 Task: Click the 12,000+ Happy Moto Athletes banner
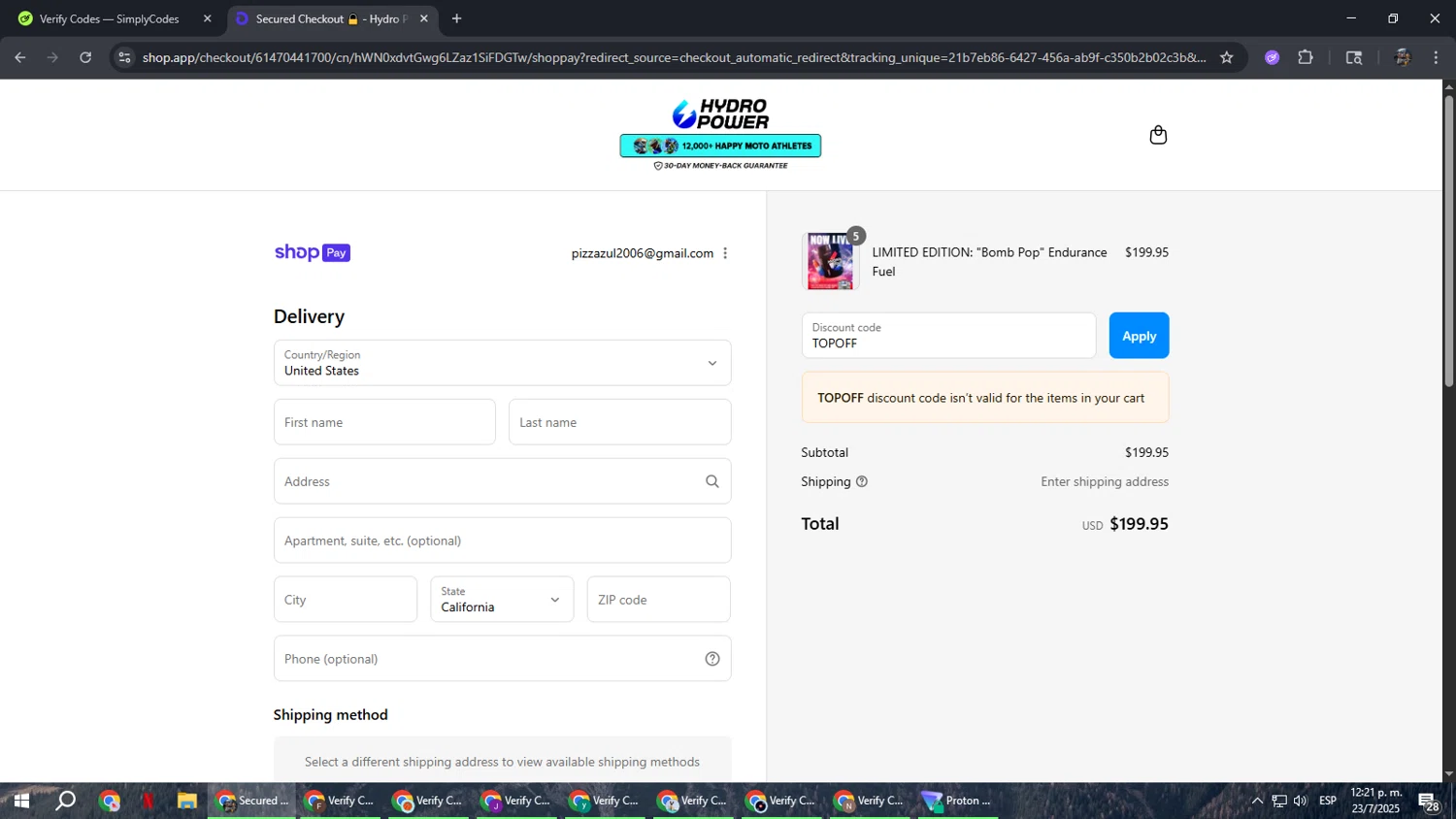(721, 146)
